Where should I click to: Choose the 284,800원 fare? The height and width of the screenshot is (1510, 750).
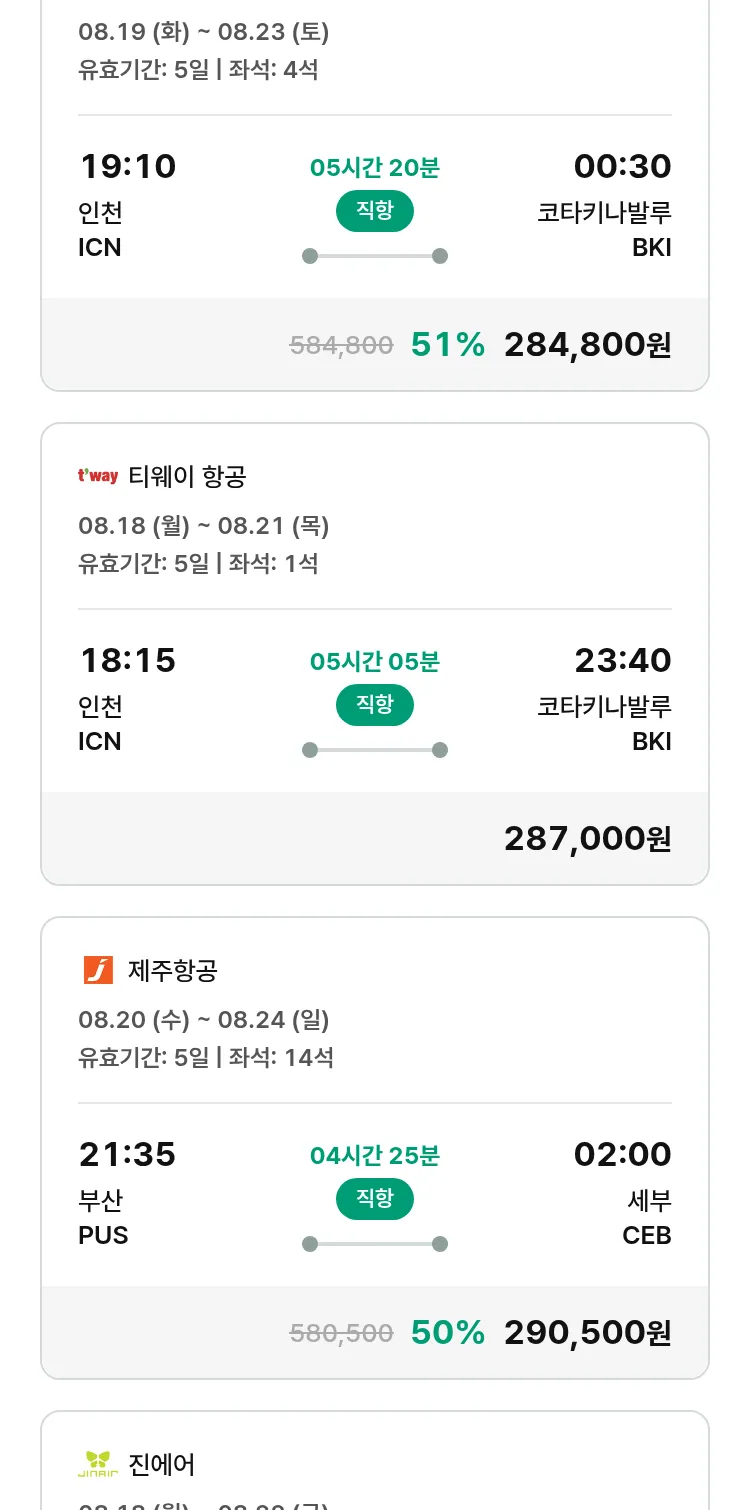pyautogui.click(x=587, y=345)
